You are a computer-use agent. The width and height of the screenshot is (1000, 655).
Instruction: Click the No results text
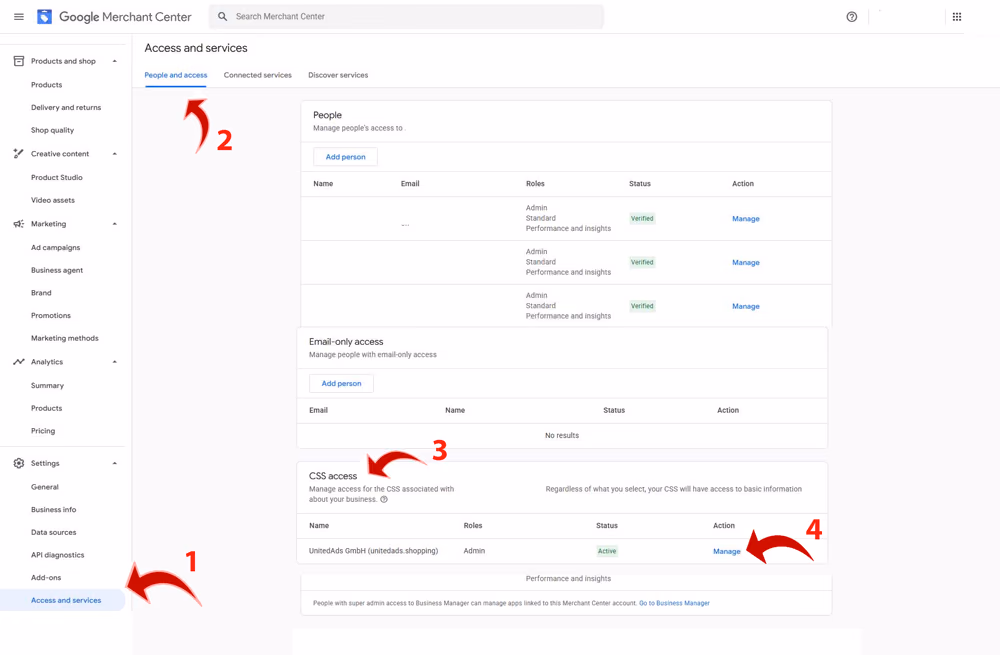562,436
